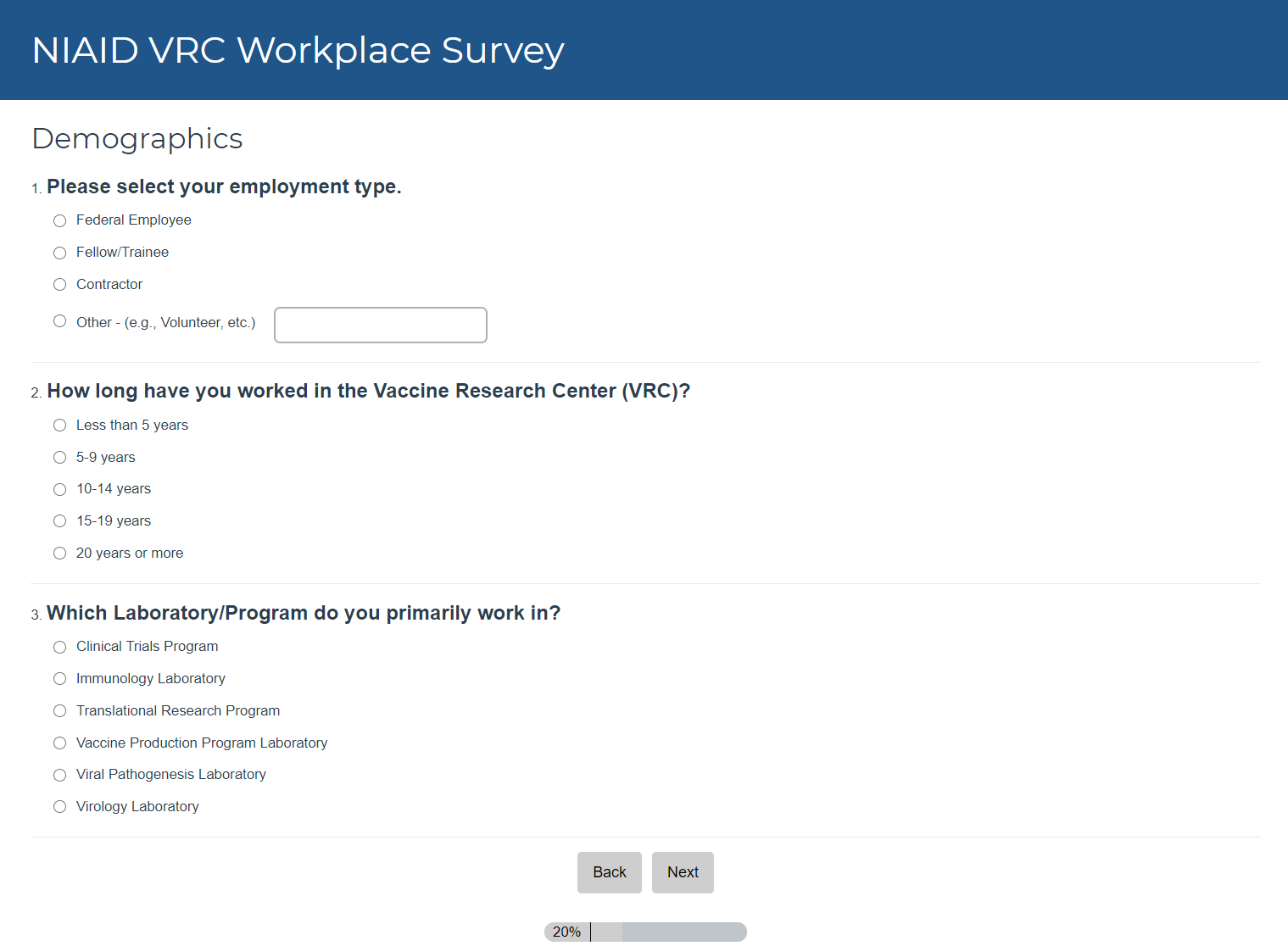The height and width of the screenshot is (946, 1288).
Task: Pick the Other employment type option
Action: [x=59, y=321]
